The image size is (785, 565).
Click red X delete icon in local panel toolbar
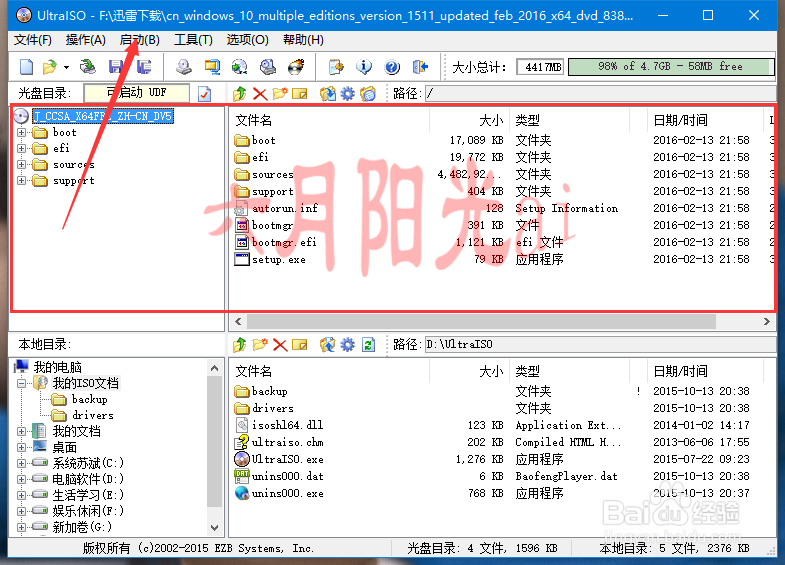(280, 345)
